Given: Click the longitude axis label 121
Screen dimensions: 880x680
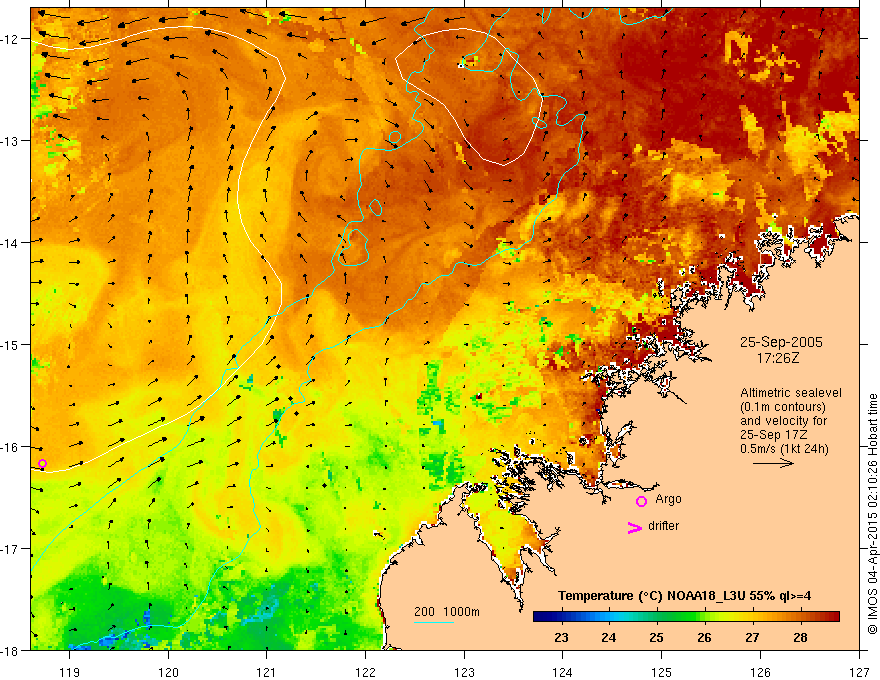Looking at the screenshot, I should click(267, 672).
